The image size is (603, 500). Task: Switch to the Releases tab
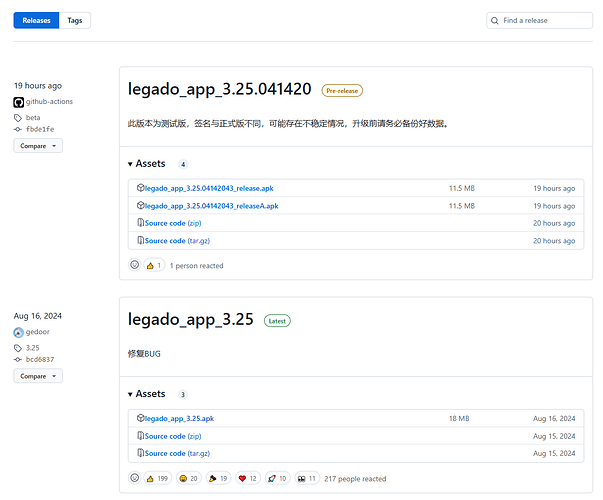click(36, 20)
